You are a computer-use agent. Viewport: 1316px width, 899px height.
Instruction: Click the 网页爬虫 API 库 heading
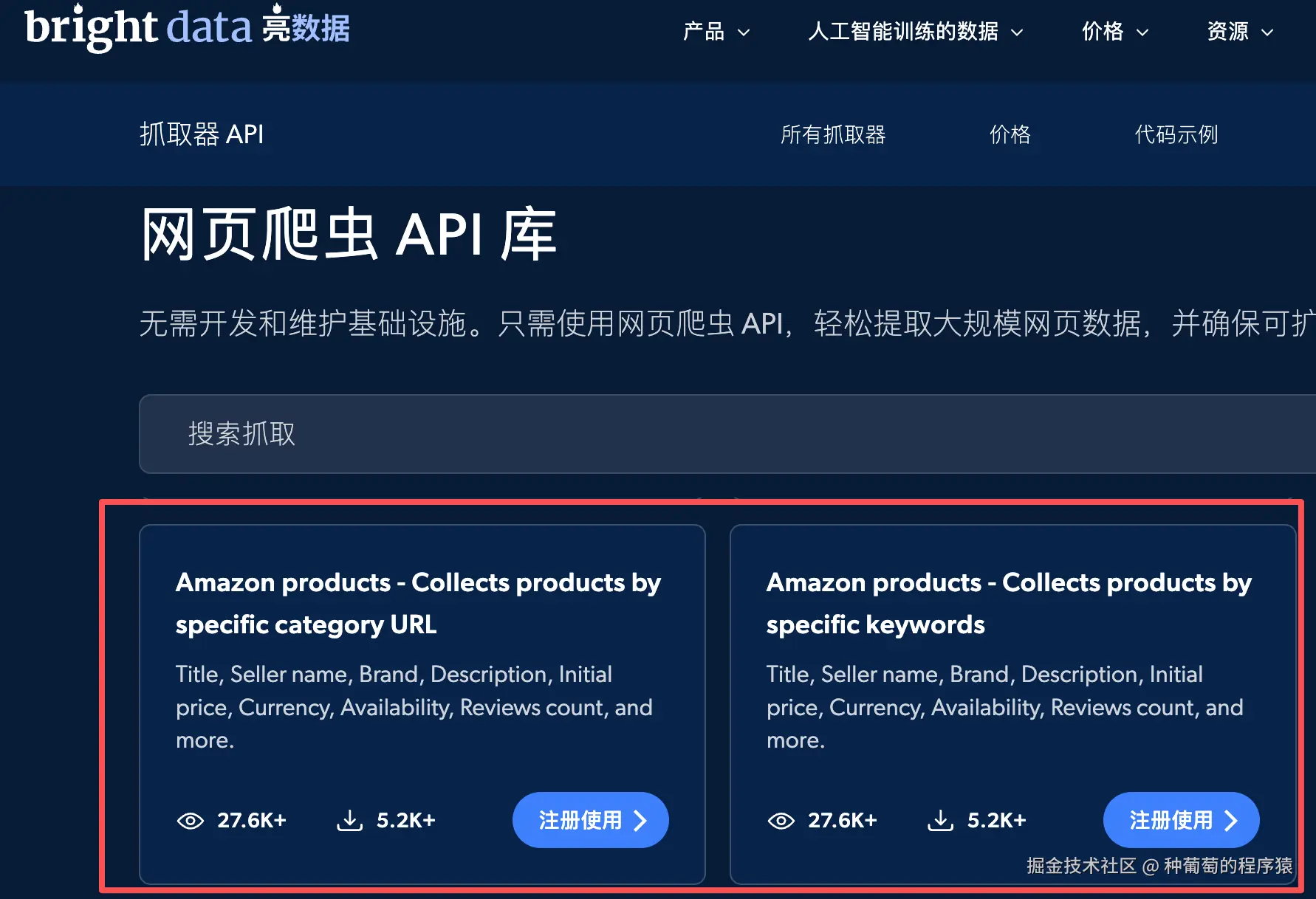349,235
